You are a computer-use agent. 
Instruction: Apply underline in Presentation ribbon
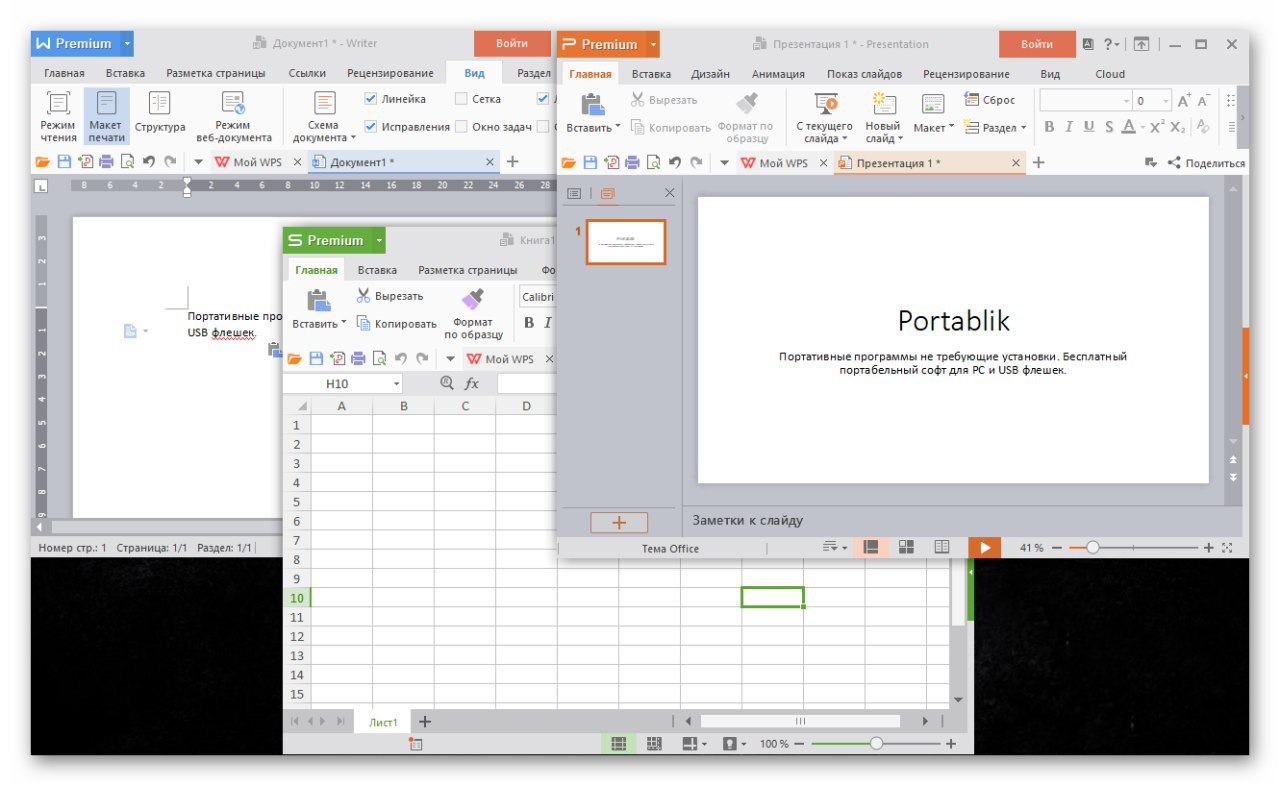tap(1089, 127)
